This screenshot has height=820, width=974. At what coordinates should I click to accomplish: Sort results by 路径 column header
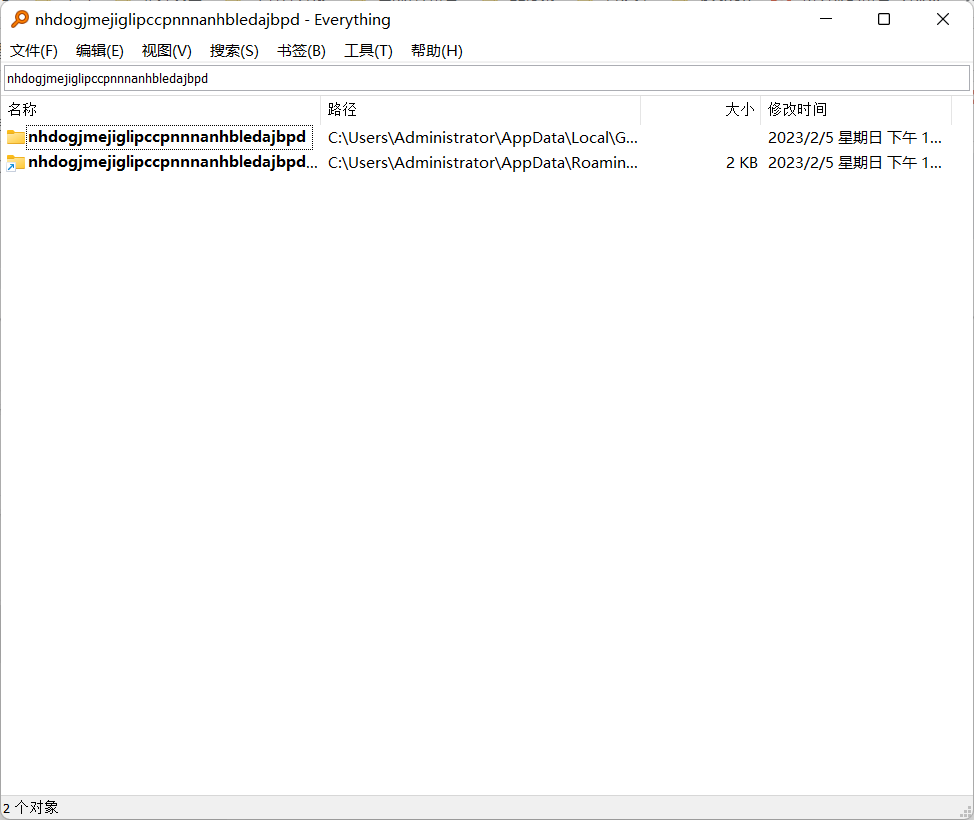coord(480,110)
